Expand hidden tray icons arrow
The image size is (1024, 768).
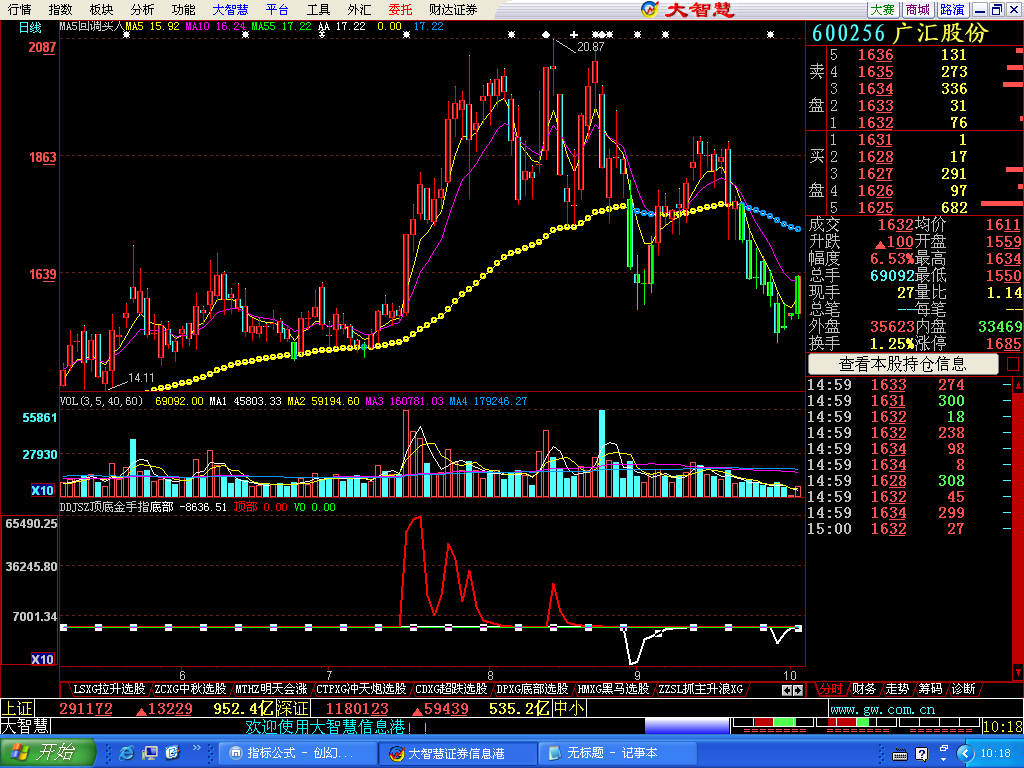point(965,754)
